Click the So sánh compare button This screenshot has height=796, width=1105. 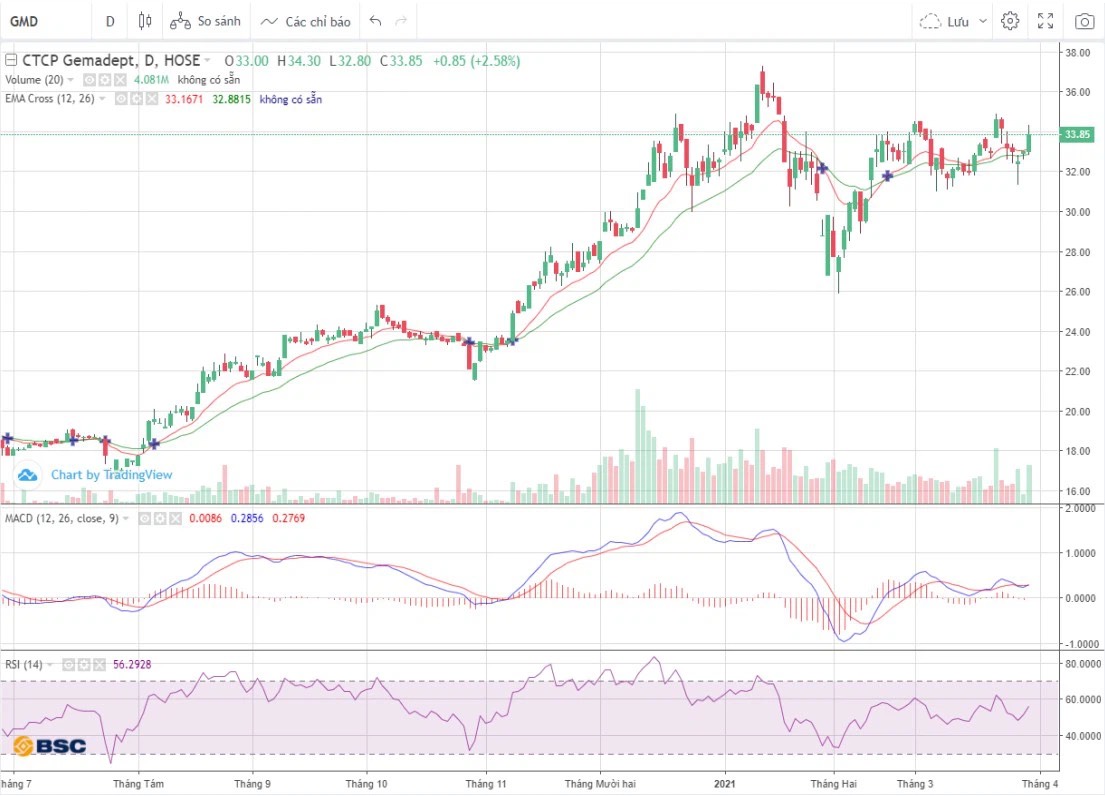click(205, 21)
